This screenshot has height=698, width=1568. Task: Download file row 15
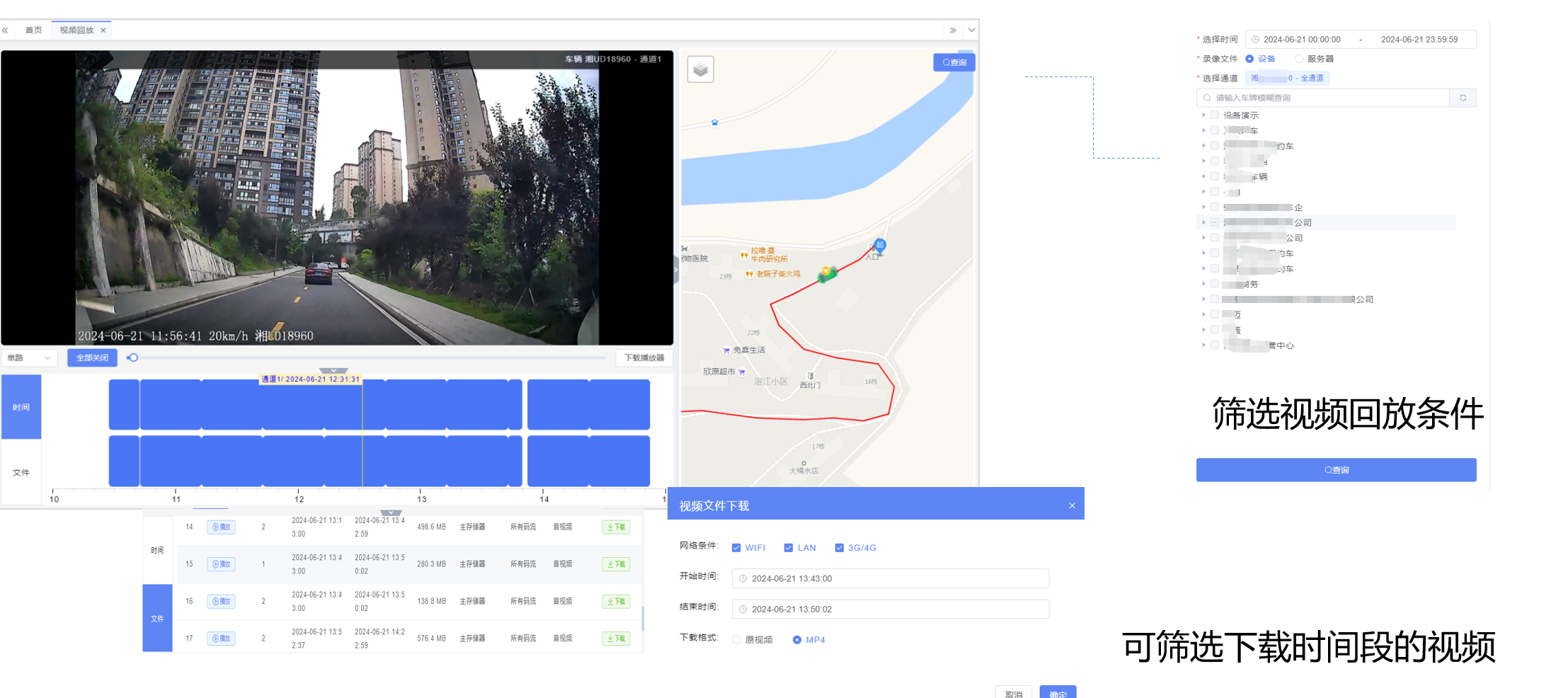pyautogui.click(x=616, y=564)
